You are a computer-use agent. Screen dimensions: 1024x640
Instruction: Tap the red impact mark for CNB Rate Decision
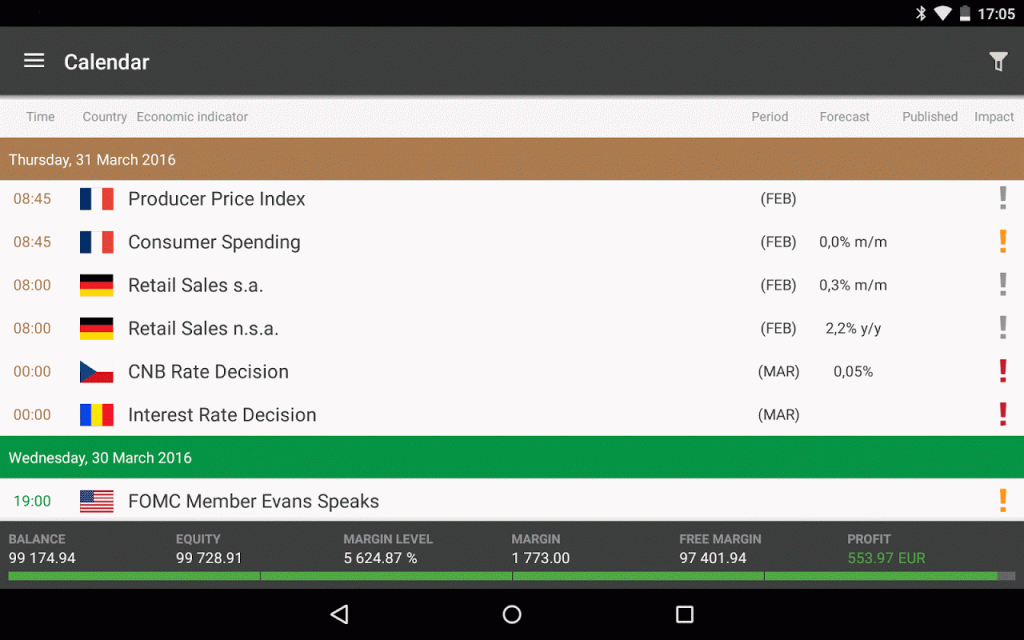(x=1003, y=370)
